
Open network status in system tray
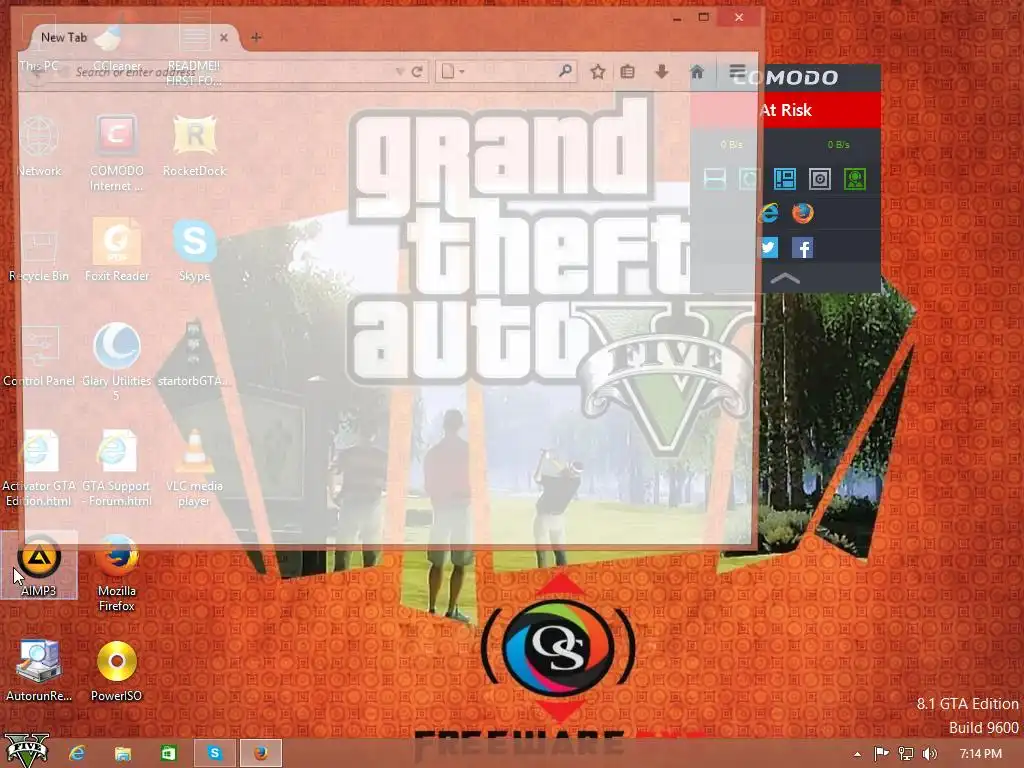point(906,754)
